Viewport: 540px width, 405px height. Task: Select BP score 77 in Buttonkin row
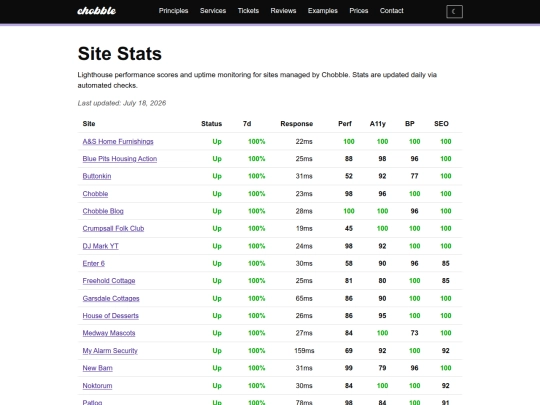coord(414,176)
